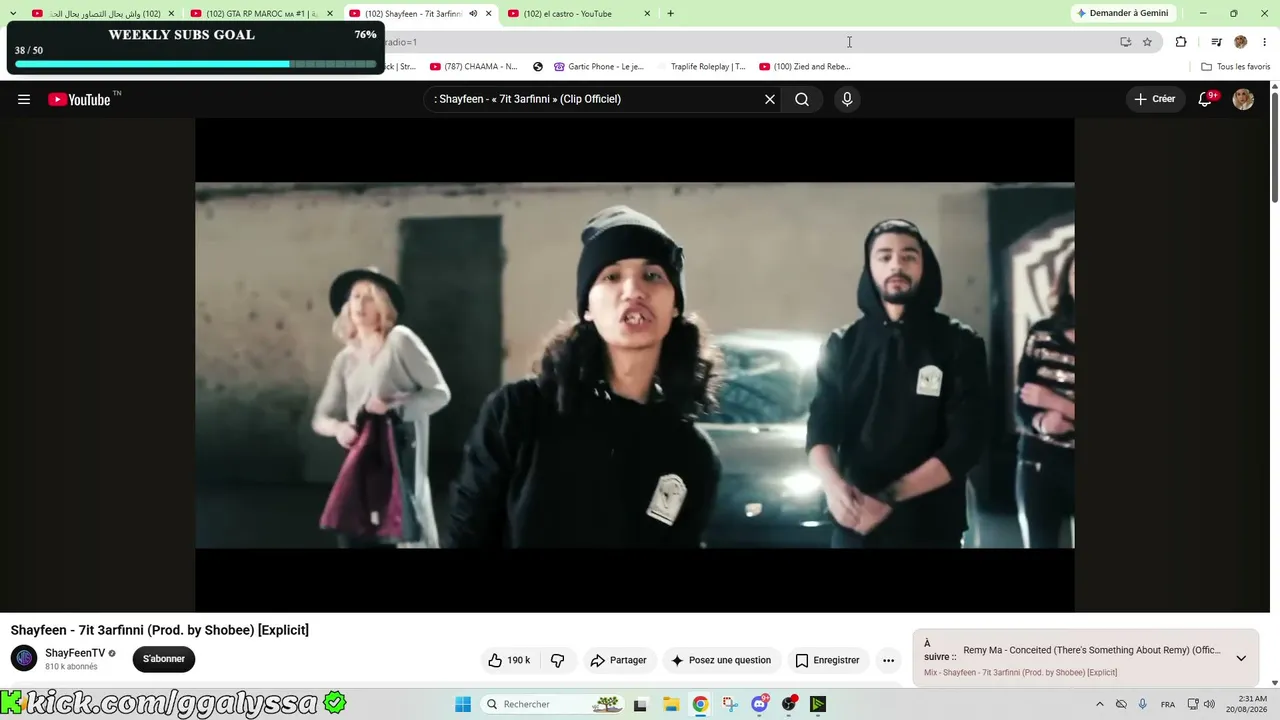The width and height of the screenshot is (1280, 720).
Task: Clear the YouTube search query
Action: tap(770, 99)
